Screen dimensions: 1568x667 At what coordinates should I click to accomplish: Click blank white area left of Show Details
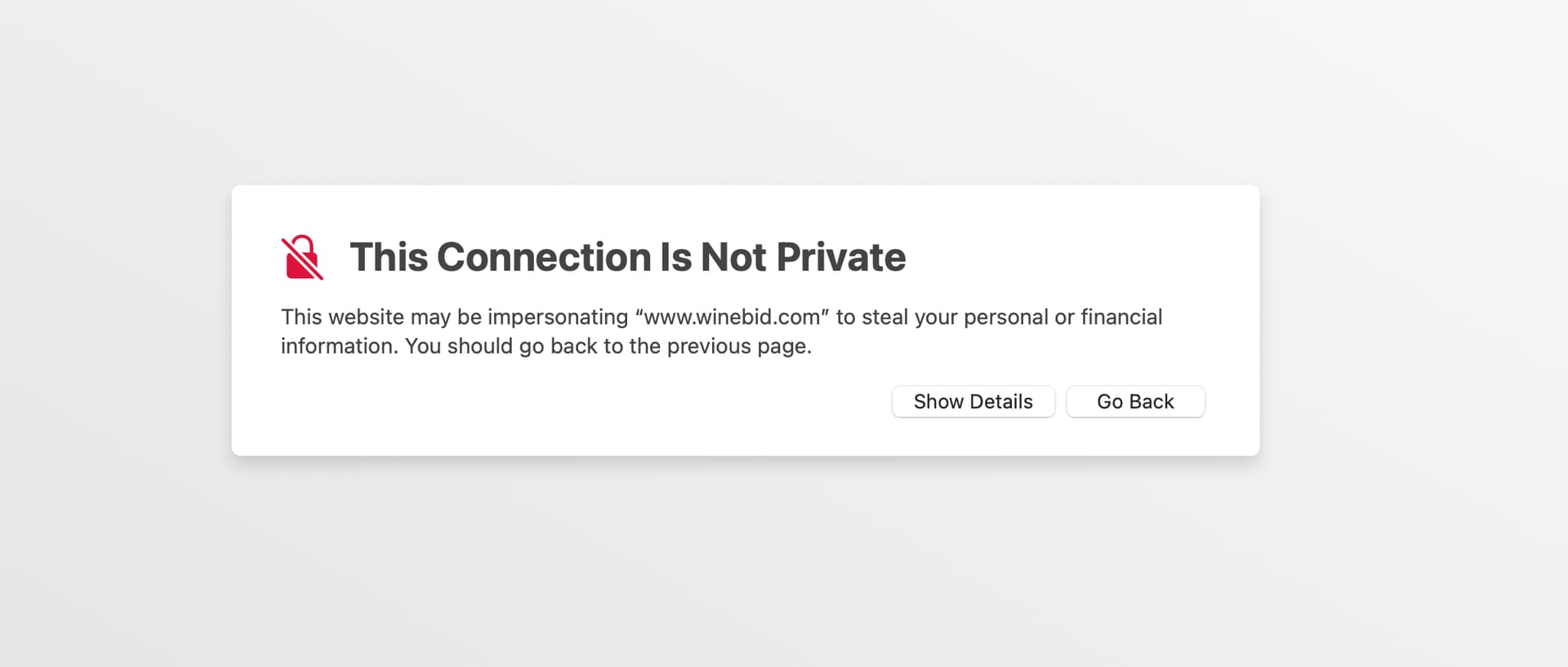click(x=572, y=402)
